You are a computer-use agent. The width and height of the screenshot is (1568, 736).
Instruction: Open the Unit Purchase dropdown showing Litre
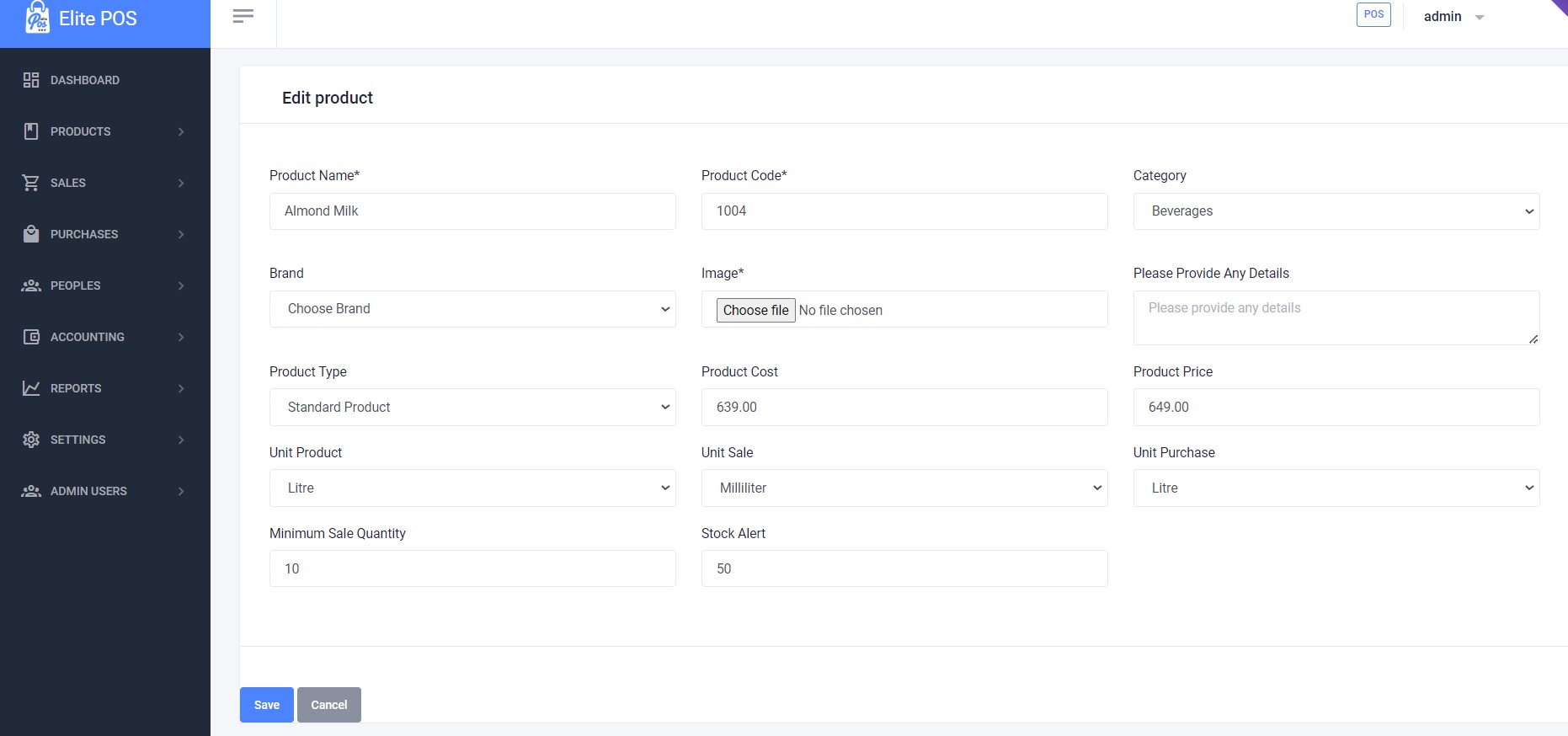tap(1336, 488)
